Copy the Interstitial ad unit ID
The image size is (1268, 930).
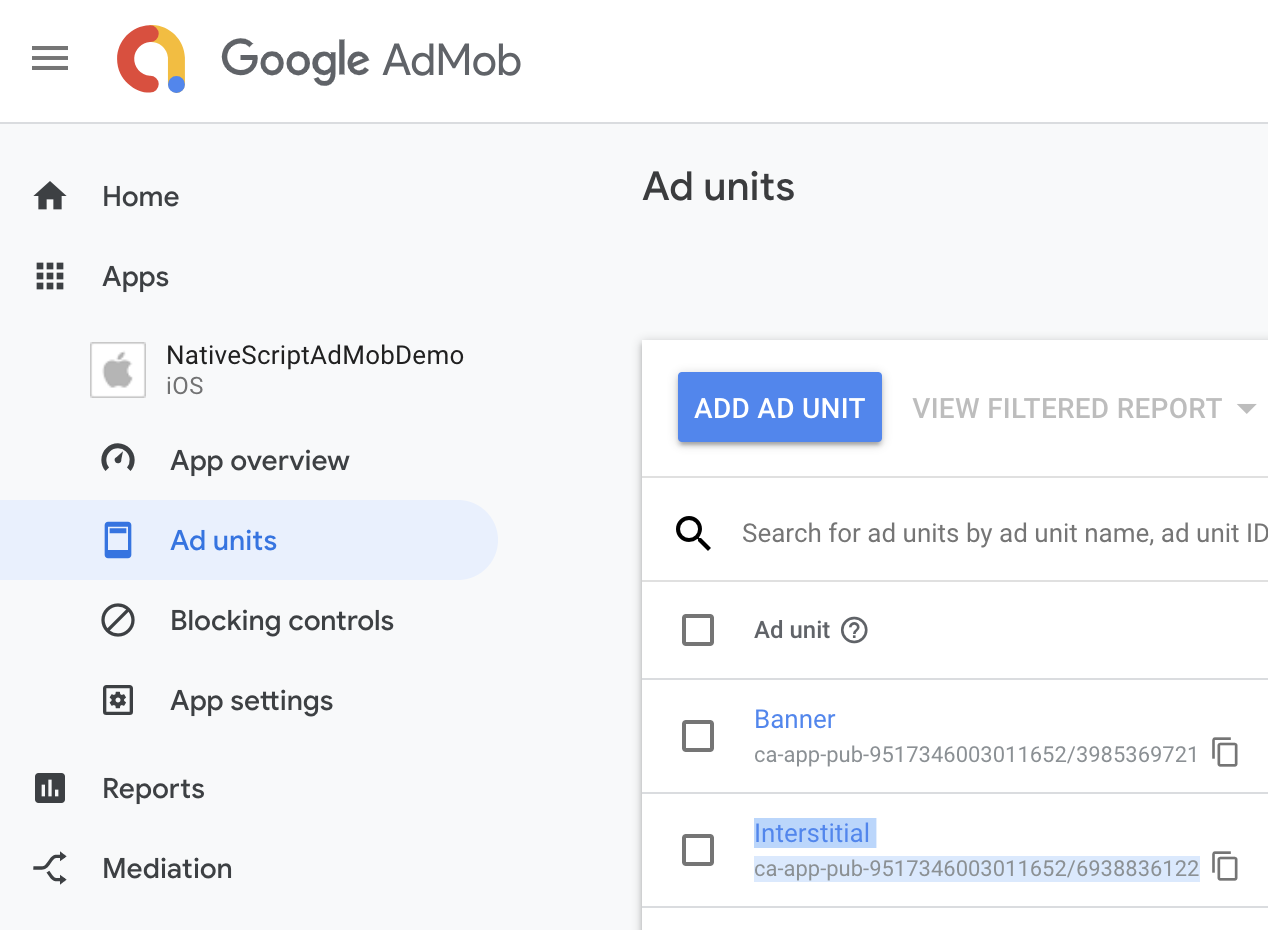[1225, 866]
